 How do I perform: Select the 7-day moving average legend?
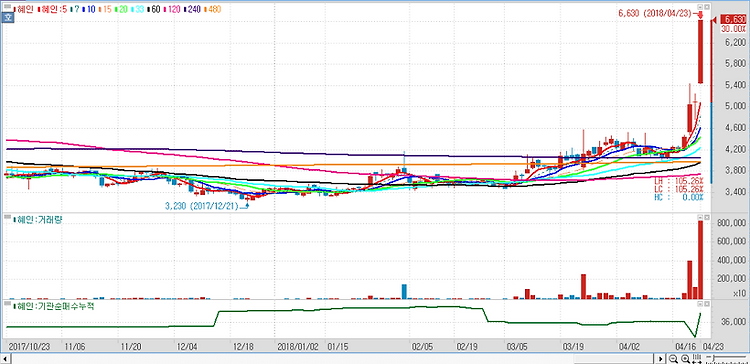pos(75,9)
